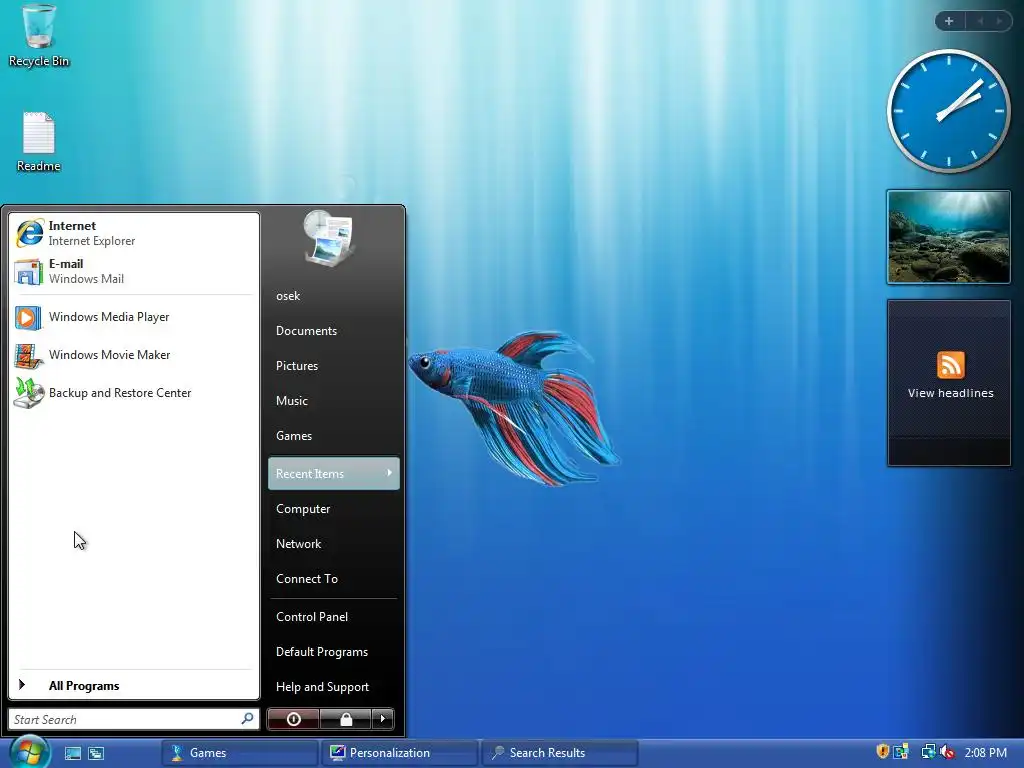Click the search magnifier icon
The height and width of the screenshot is (768, 1024).
[x=247, y=718]
